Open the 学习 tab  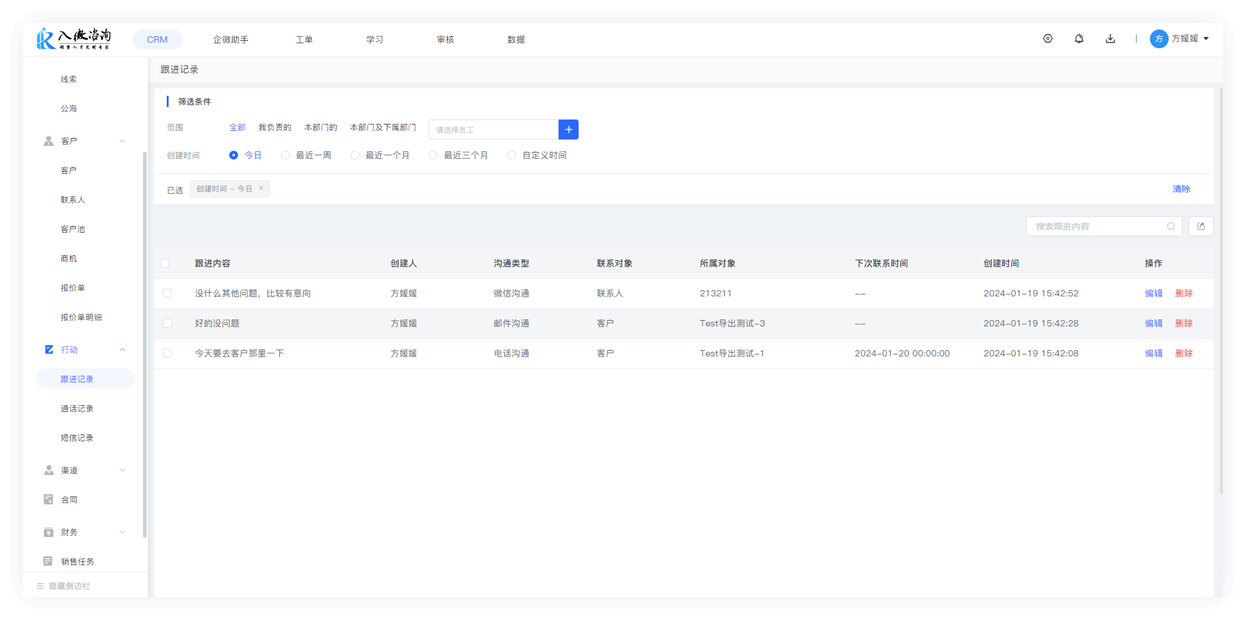click(x=374, y=39)
